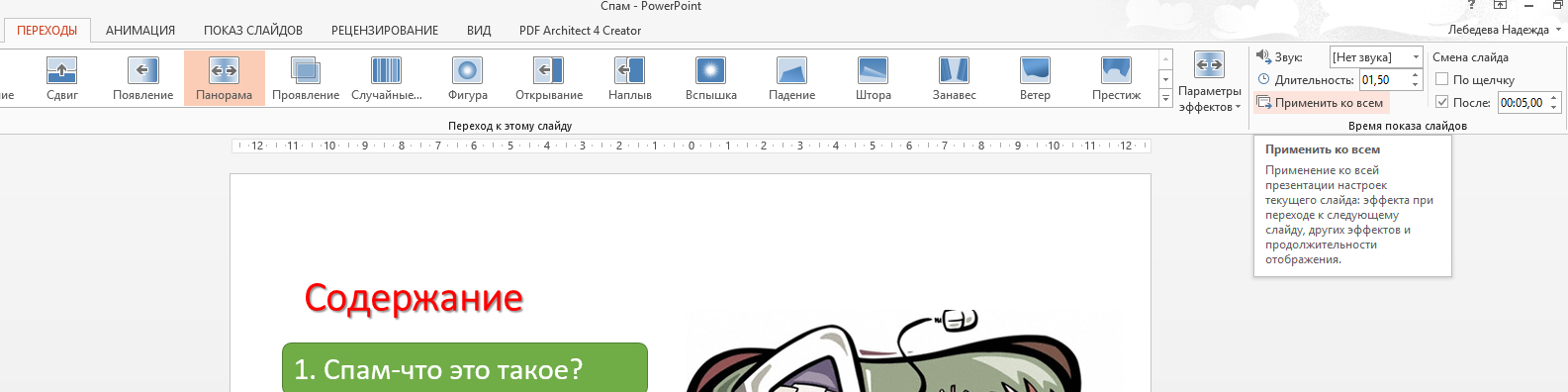The height and width of the screenshot is (392, 1568).
Task: Open the PDF Architect 4 Creator tab
Action: click(580, 31)
